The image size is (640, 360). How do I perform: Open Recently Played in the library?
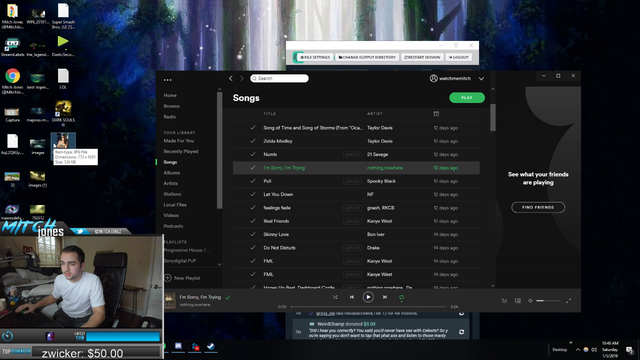pos(181,151)
